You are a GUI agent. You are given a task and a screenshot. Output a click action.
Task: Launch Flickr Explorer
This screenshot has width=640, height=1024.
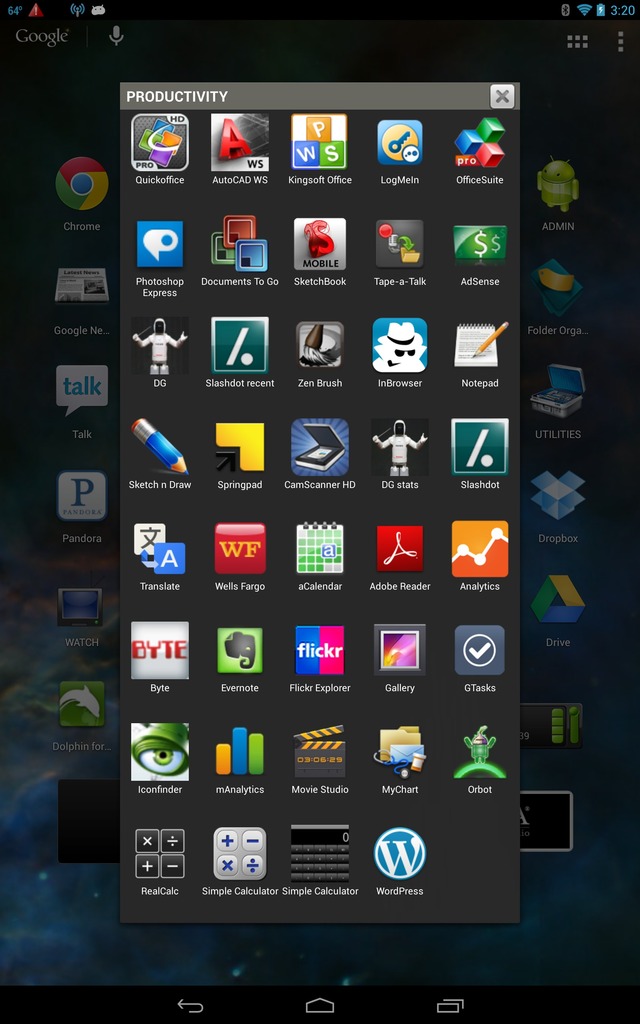pyautogui.click(x=320, y=650)
